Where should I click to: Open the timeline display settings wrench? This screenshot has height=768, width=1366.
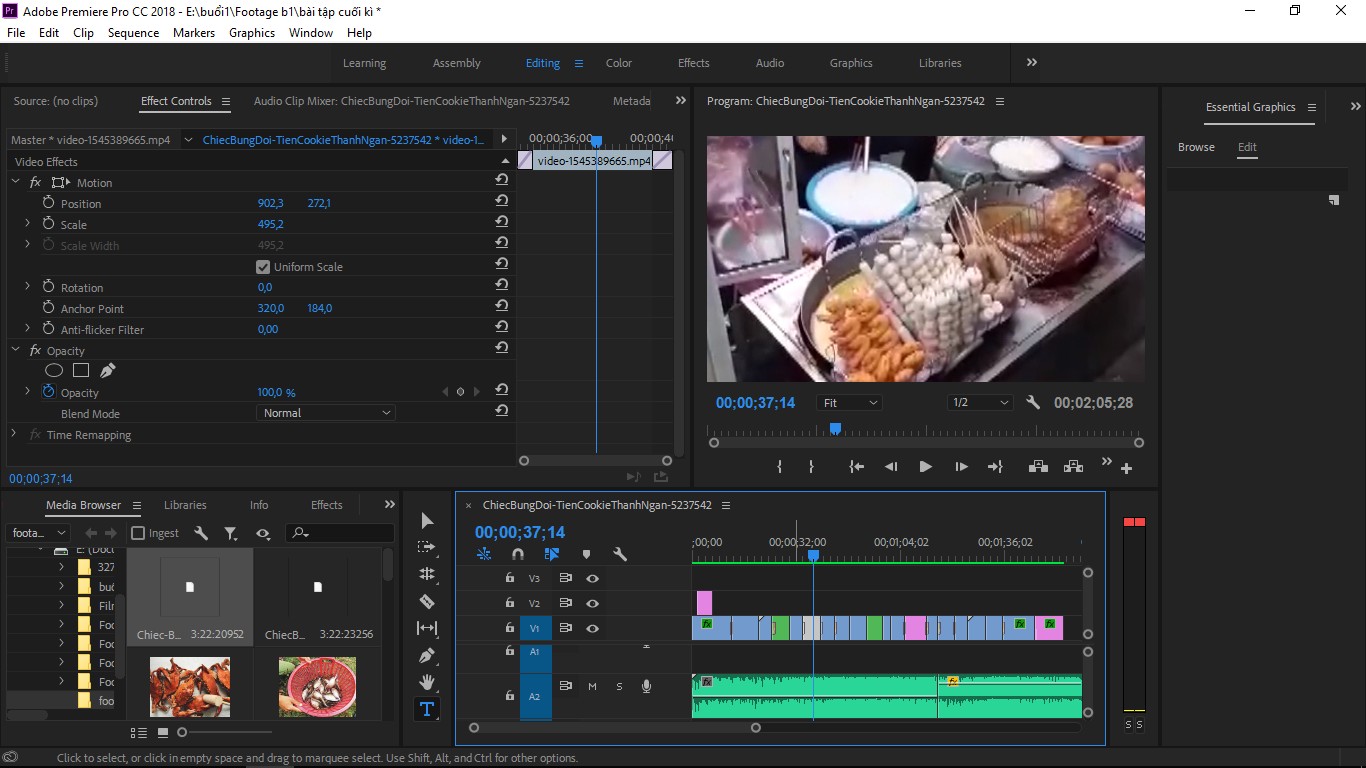click(620, 554)
